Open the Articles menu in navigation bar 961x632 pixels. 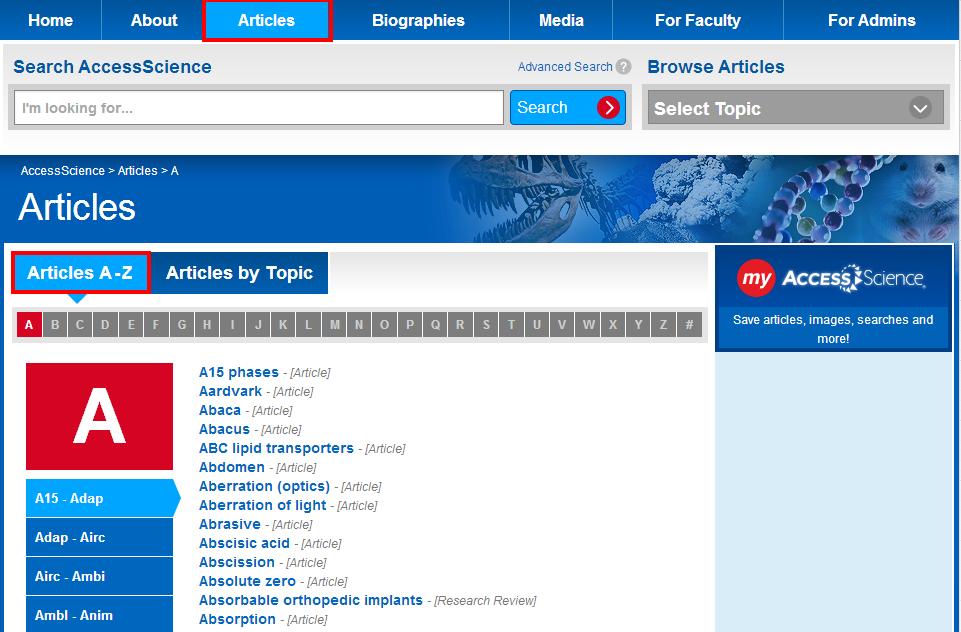point(267,20)
